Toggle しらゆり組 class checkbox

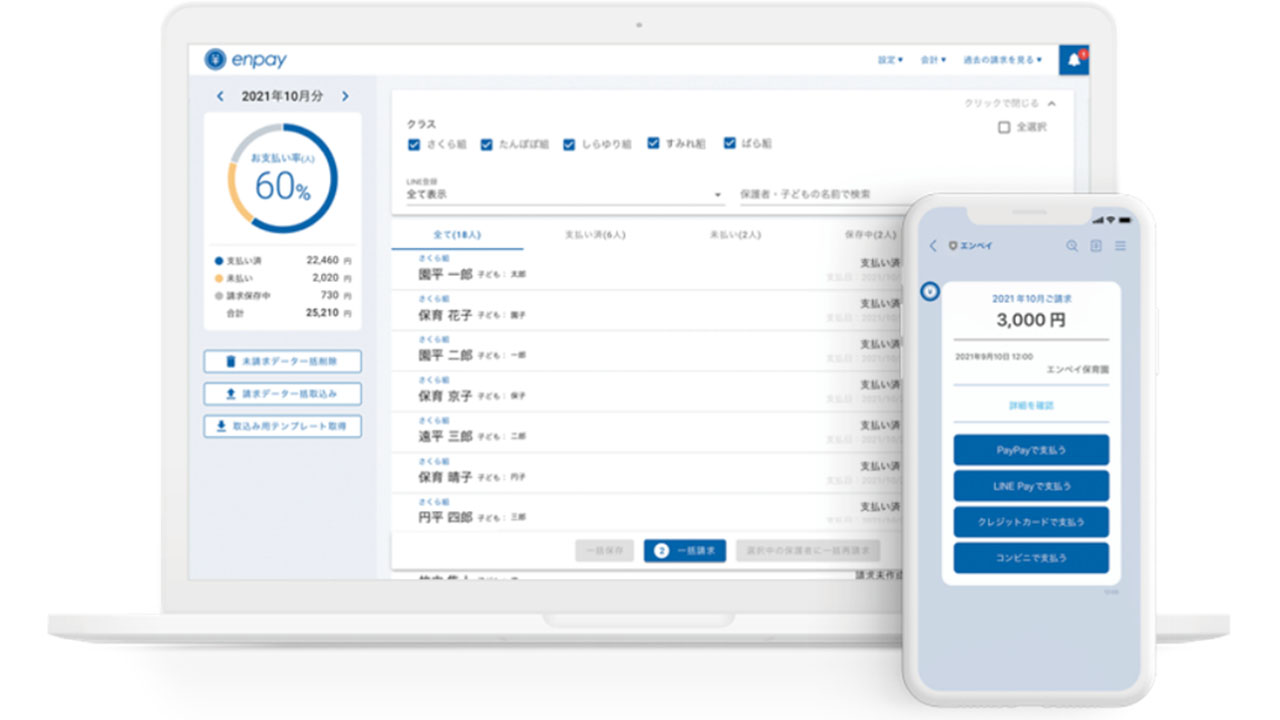569,144
